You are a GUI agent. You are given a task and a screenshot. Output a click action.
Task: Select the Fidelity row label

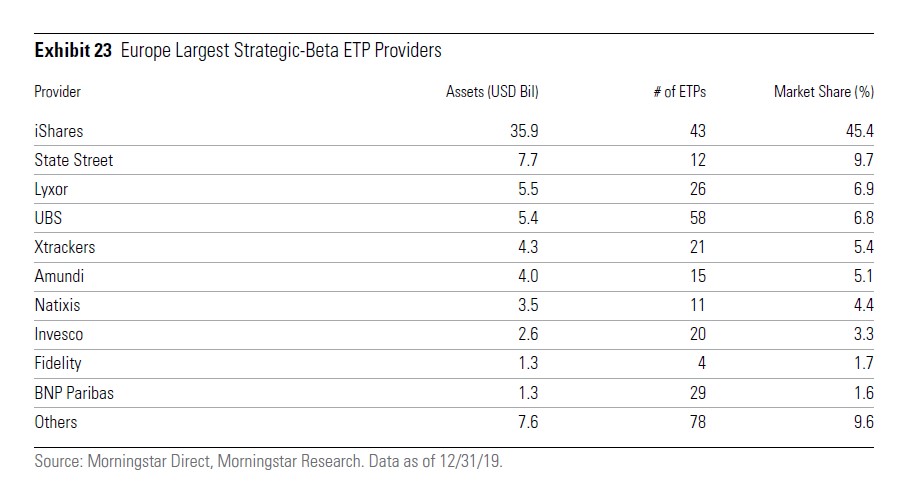point(58,363)
